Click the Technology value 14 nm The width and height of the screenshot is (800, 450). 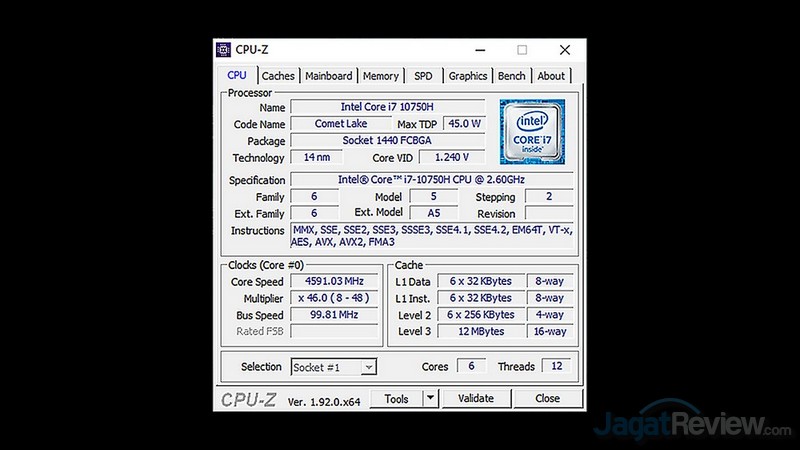click(x=316, y=157)
